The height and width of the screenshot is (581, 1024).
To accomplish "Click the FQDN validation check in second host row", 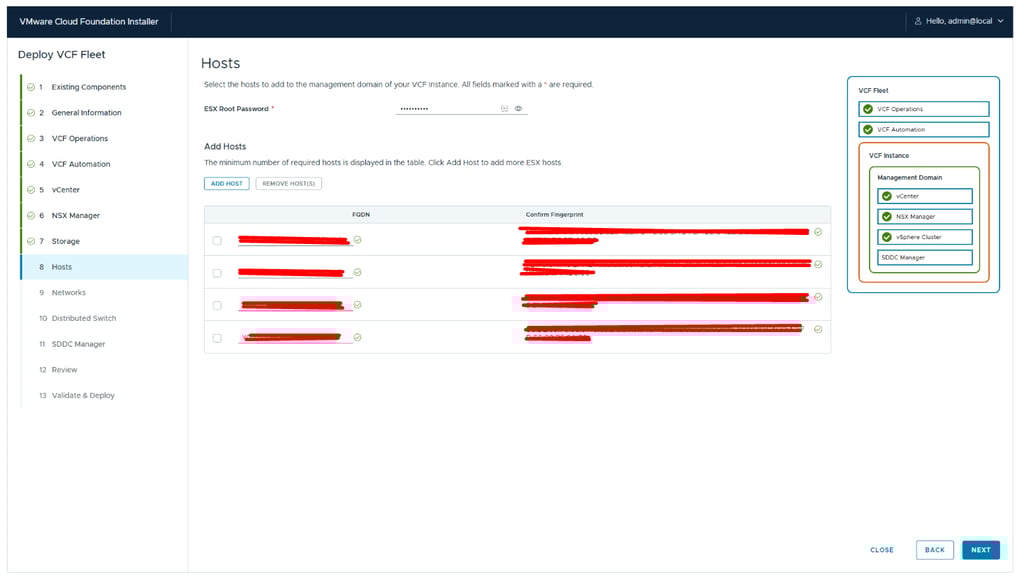I will pos(358,273).
